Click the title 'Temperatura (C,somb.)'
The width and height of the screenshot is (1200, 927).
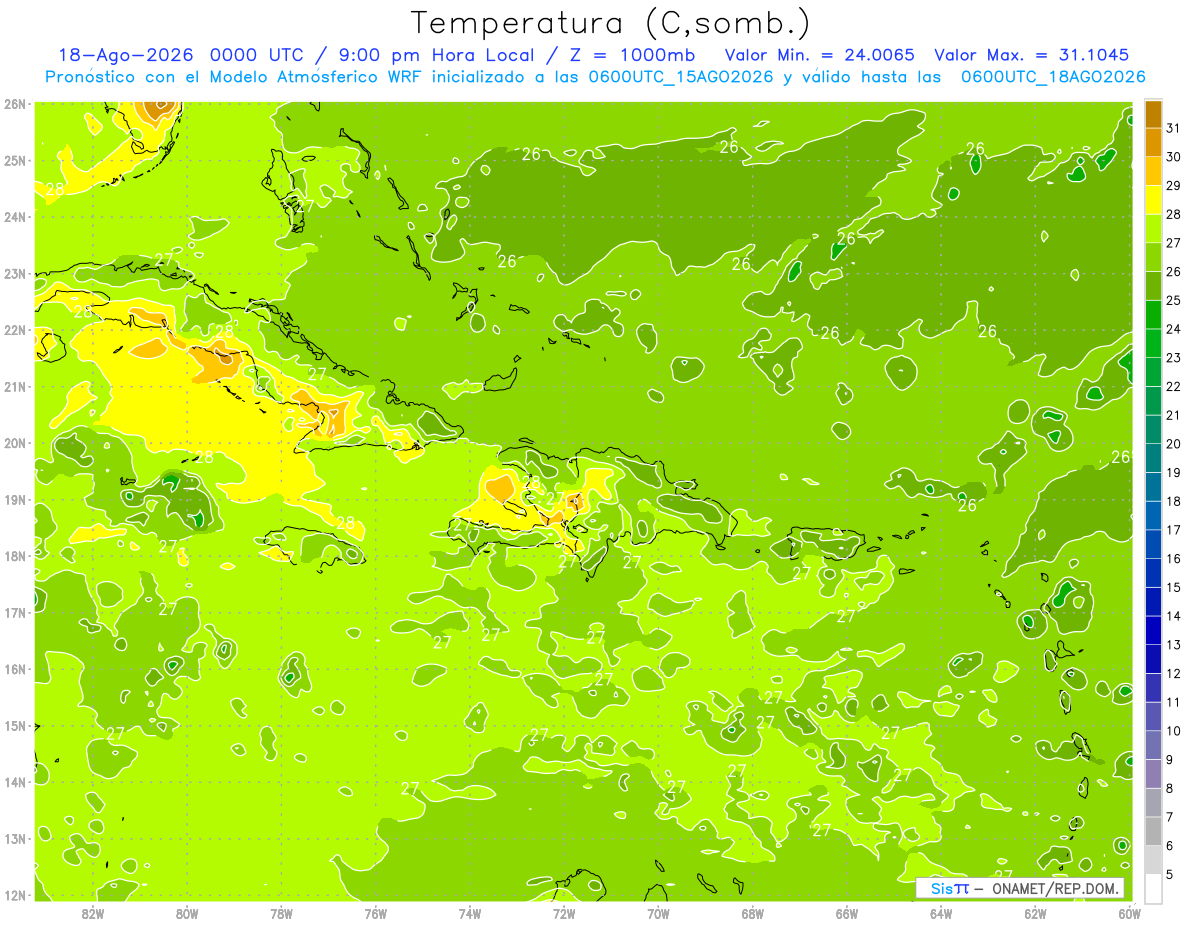(610, 23)
